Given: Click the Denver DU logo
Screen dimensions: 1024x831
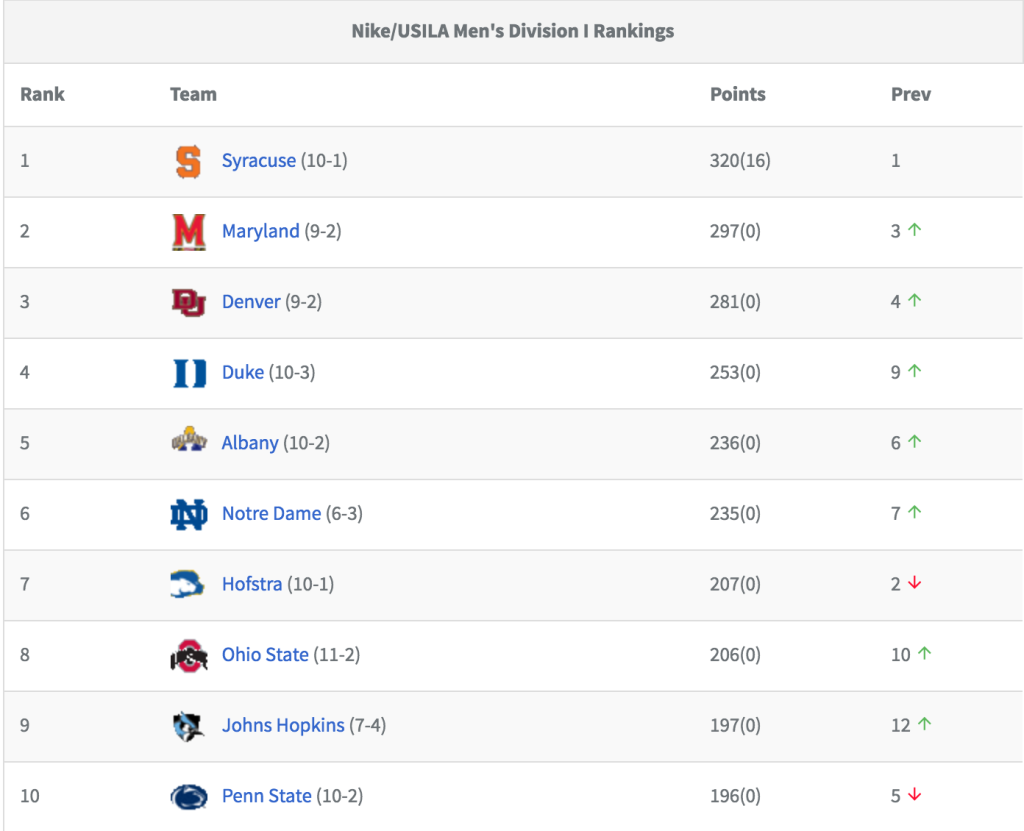Looking at the screenshot, I should point(189,302).
